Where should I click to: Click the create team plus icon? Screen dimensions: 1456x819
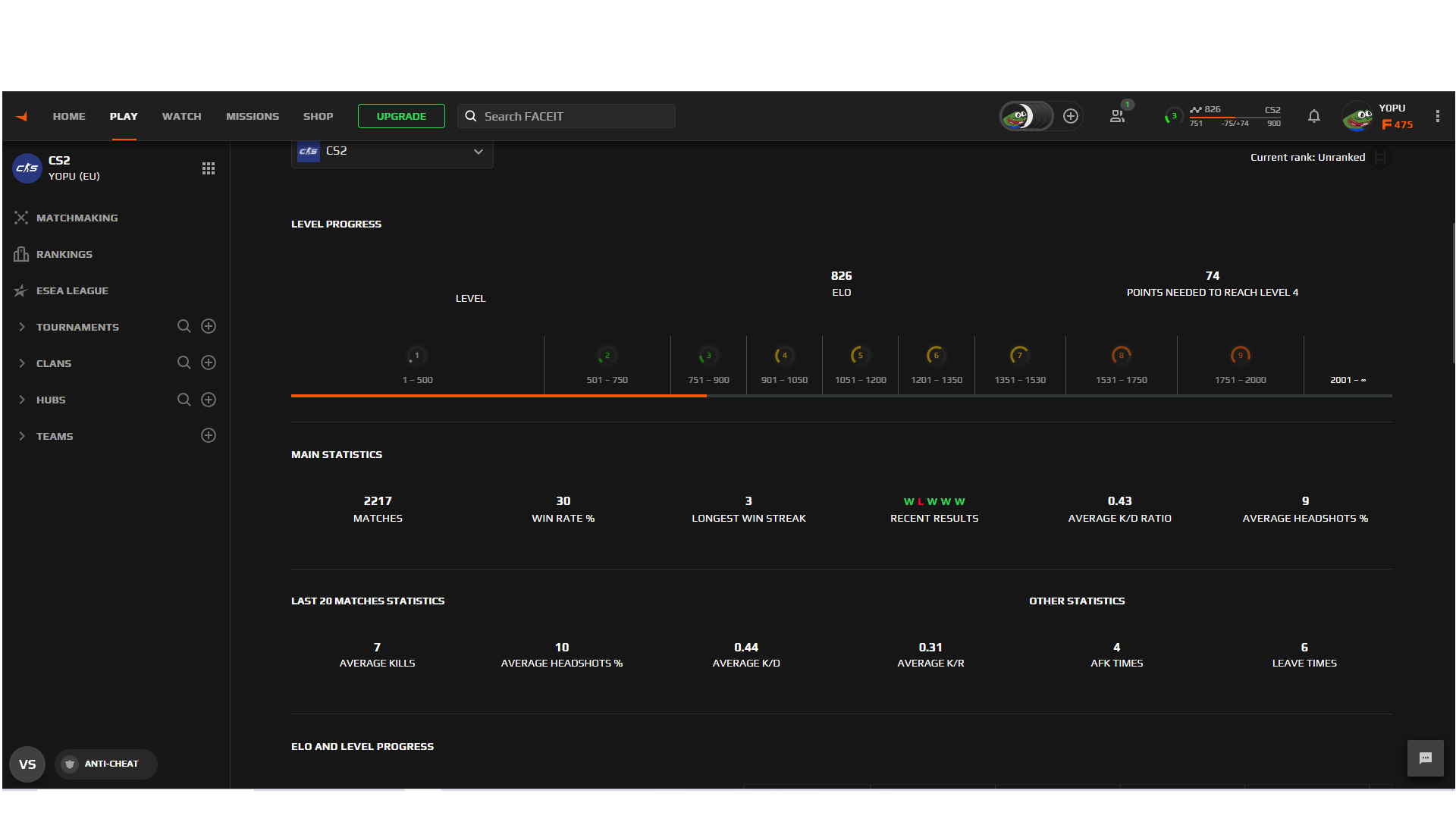(x=209, y=435)
